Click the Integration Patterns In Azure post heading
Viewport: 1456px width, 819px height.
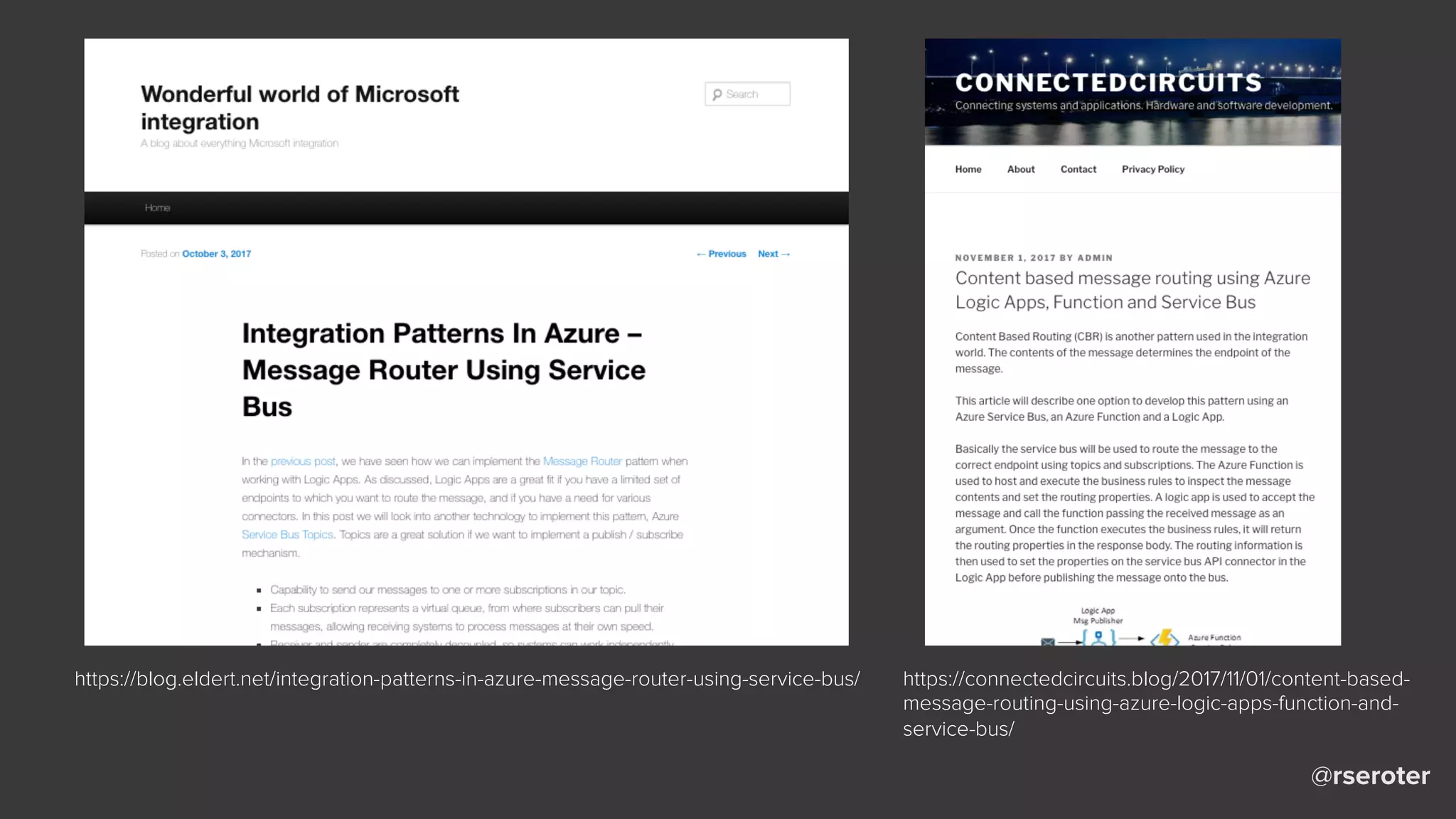(444, 370)
